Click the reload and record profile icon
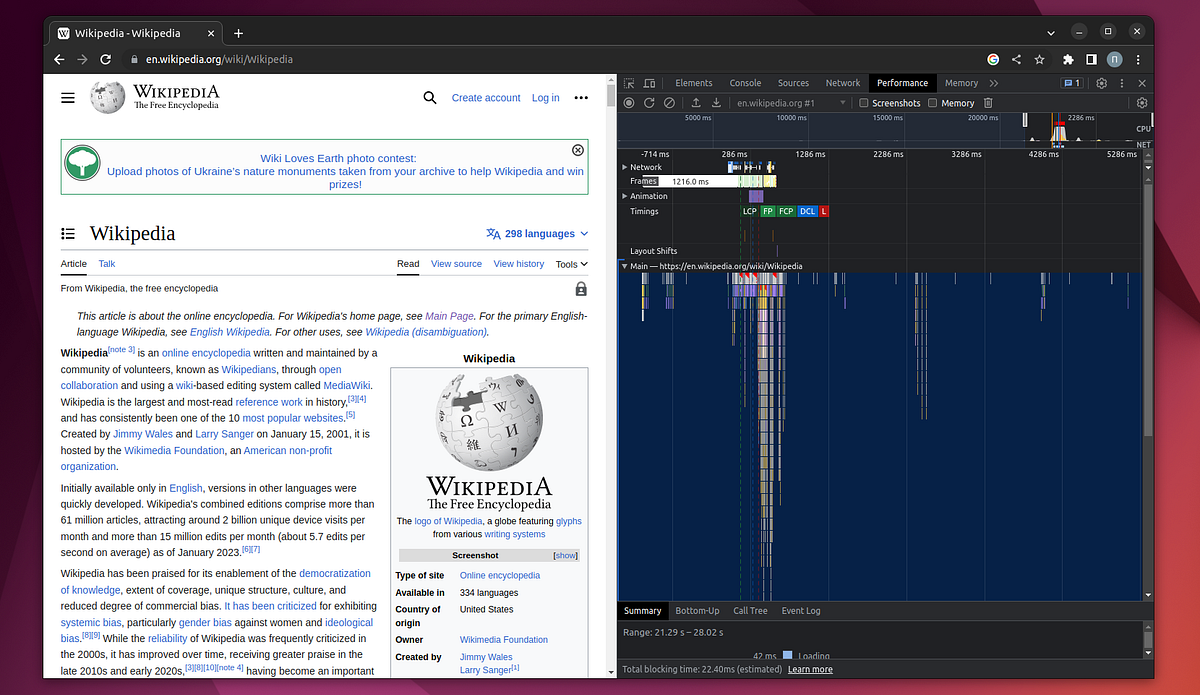Viewport: 1200px width, 695px height. coord(649,103)
